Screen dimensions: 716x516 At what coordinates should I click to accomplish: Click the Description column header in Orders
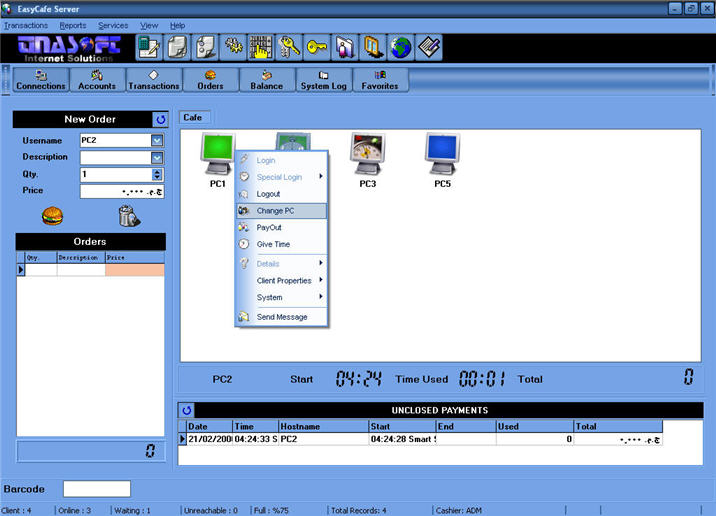(81, 258)
